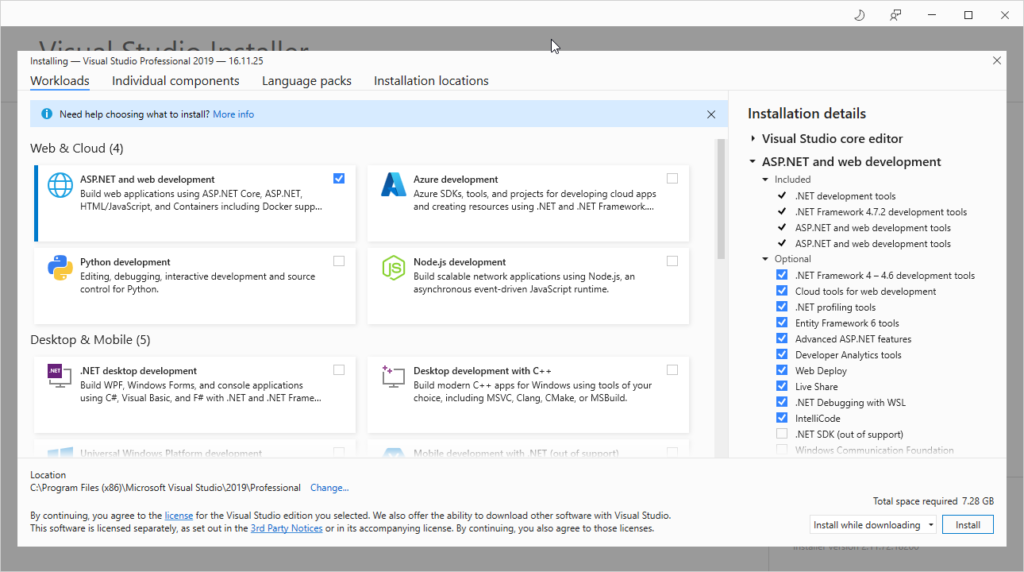This screenshot has height=572, width=1024.
Task: Collapse the ASP.NET and web development details
Action: coord(753,162)
